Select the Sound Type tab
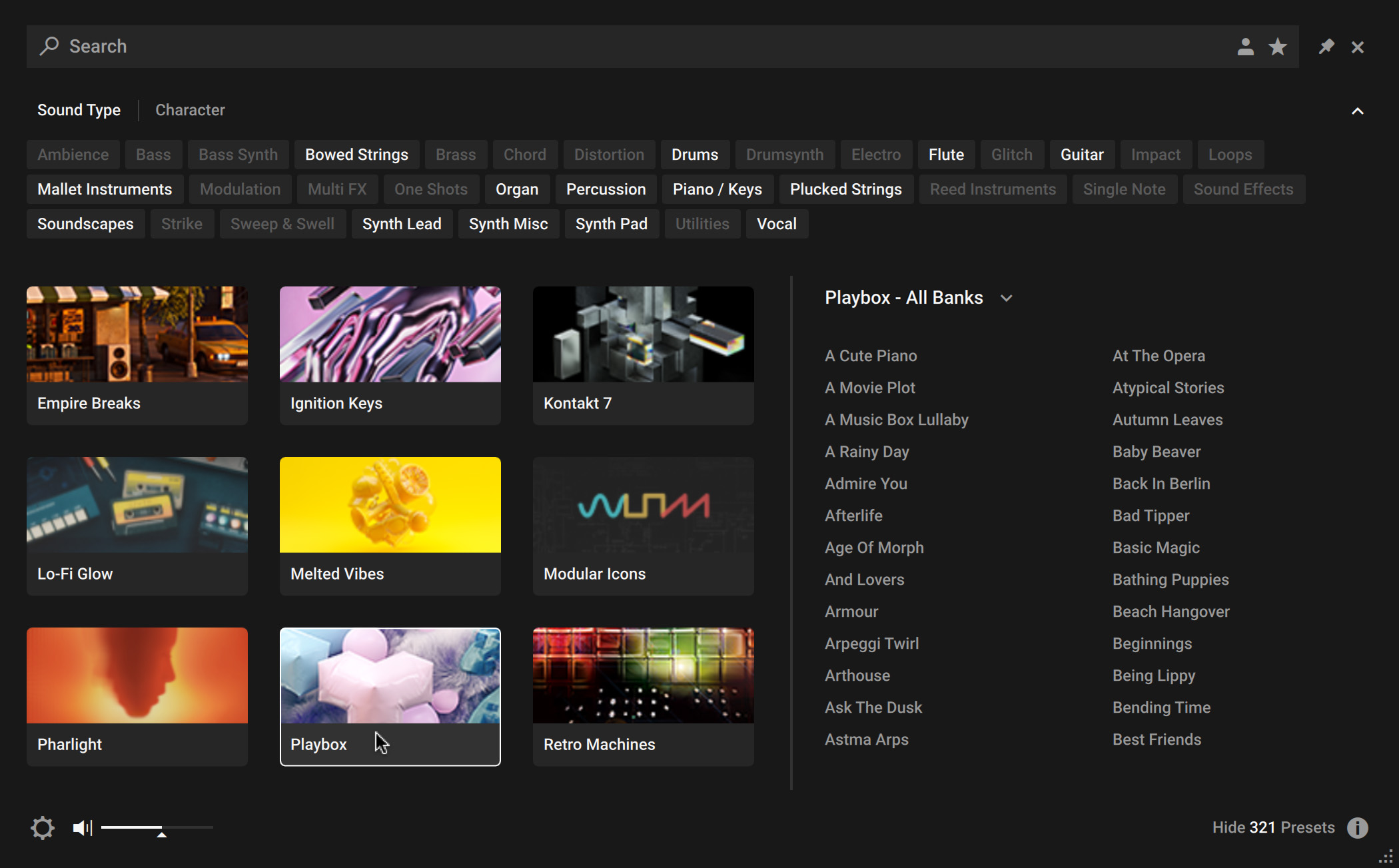Image resolution: width=1399 pixels, height=868 pixels. point(79,110)
